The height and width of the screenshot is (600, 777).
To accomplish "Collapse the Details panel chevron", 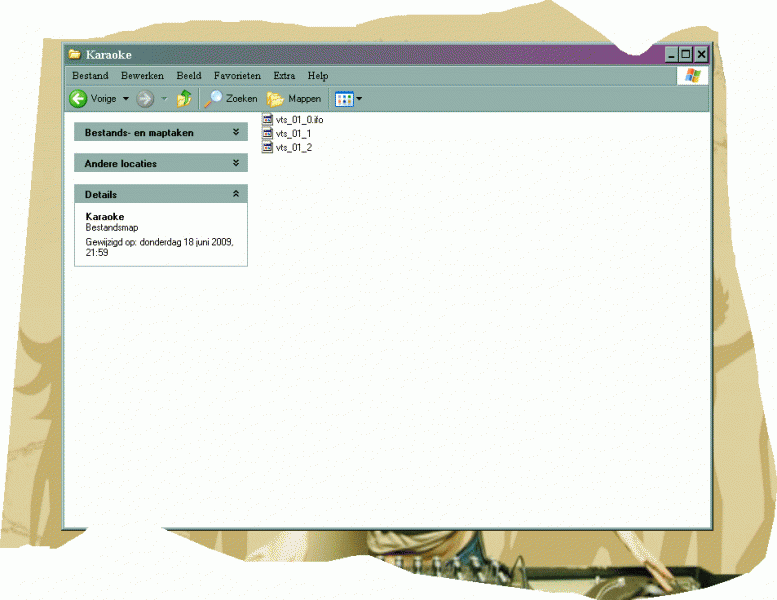I will 236,194.
